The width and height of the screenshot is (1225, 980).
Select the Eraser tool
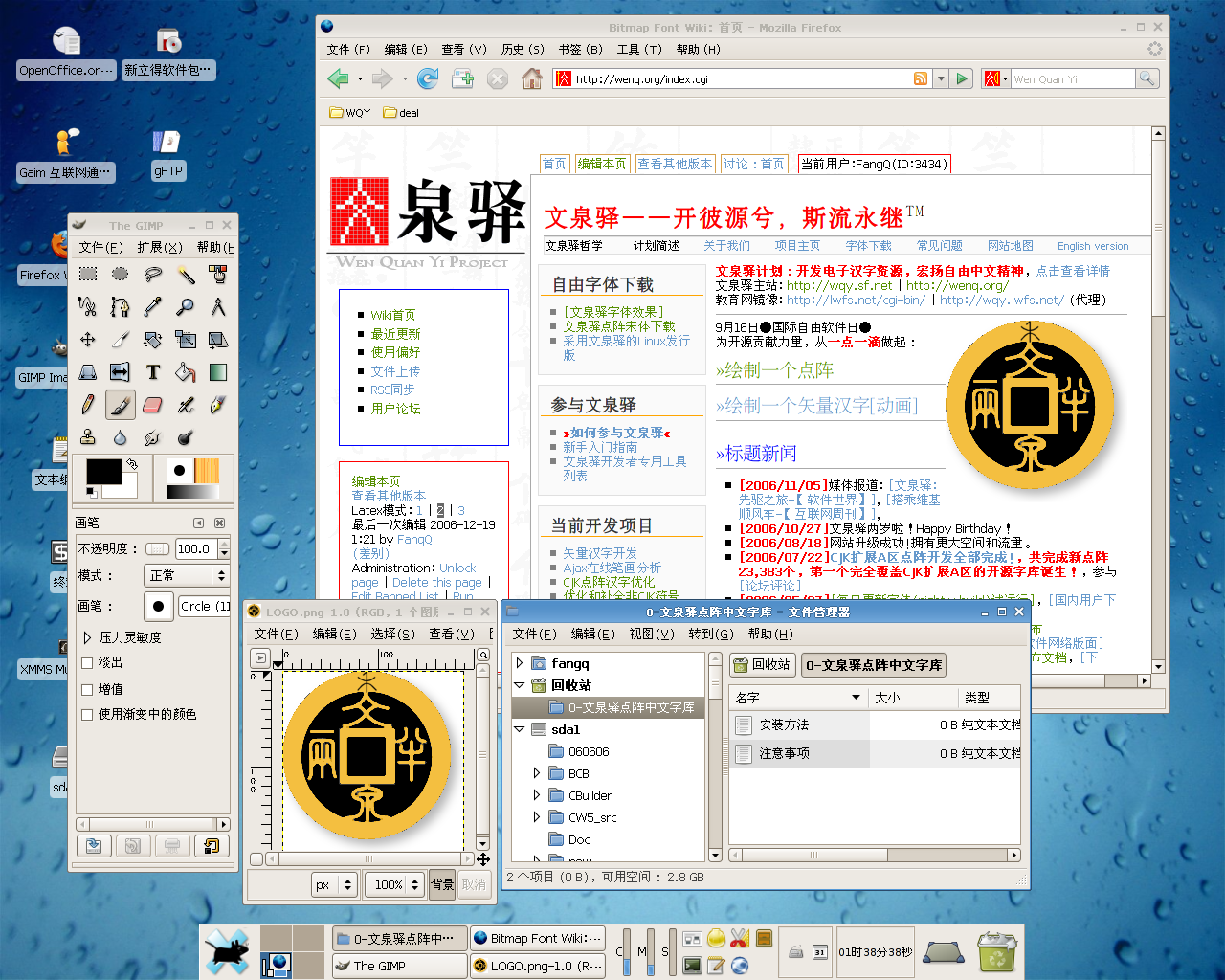coord(153,405)
